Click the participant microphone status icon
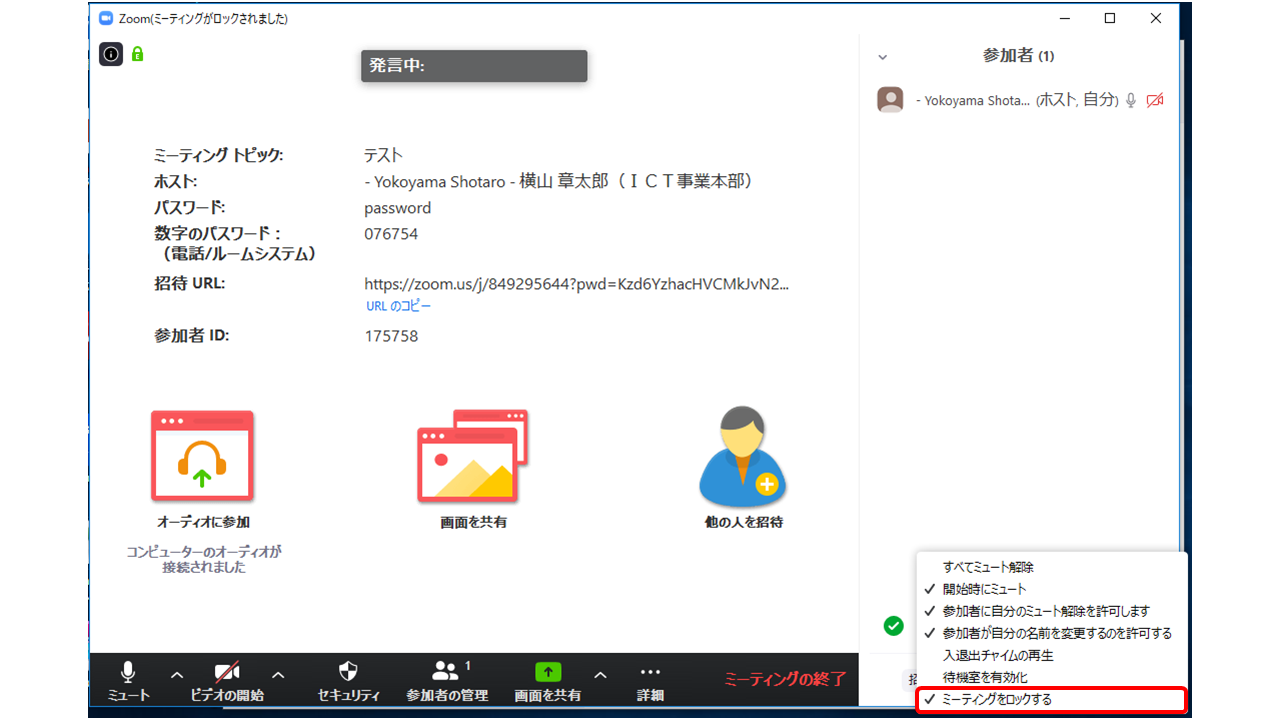This screenshot has width=1280, height=720. click(x=1131, y=100)
